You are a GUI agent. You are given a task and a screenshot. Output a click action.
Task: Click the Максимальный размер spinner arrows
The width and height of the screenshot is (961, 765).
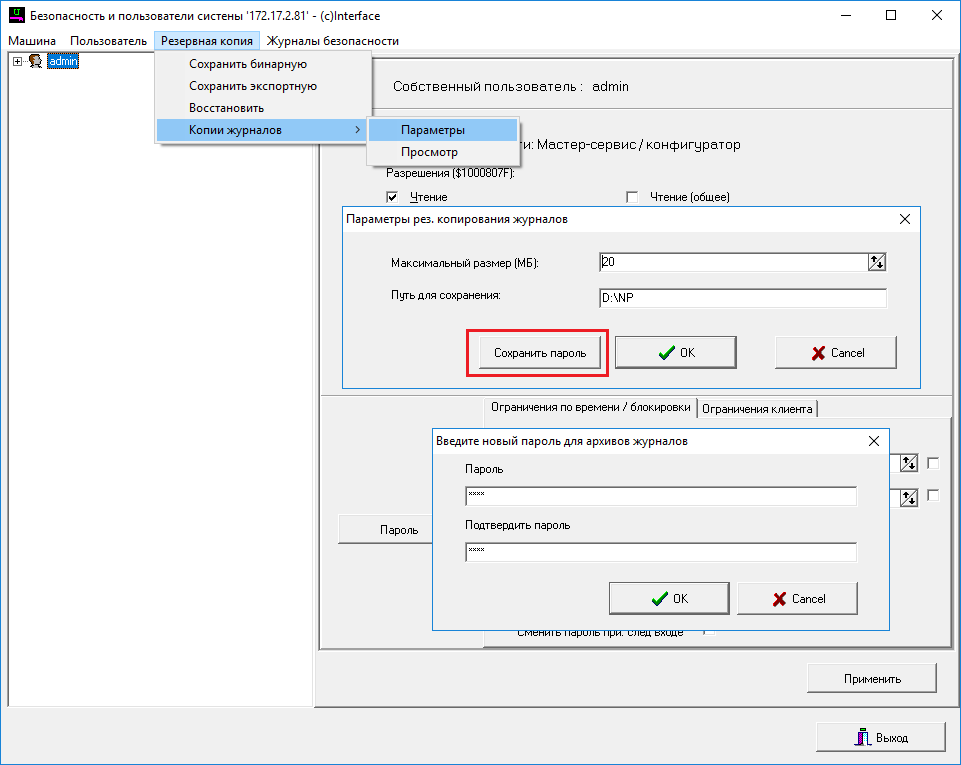point(877,262)
